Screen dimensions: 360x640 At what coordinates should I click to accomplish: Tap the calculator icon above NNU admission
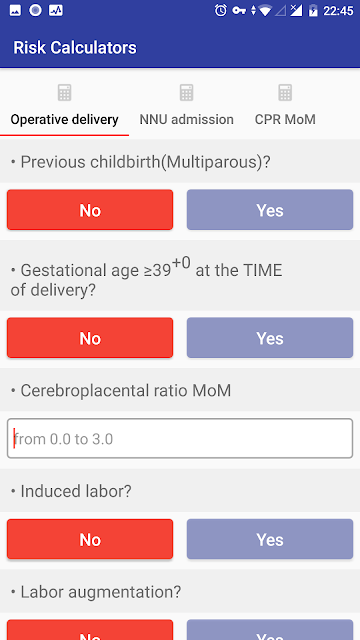click(x=187, y=93)
